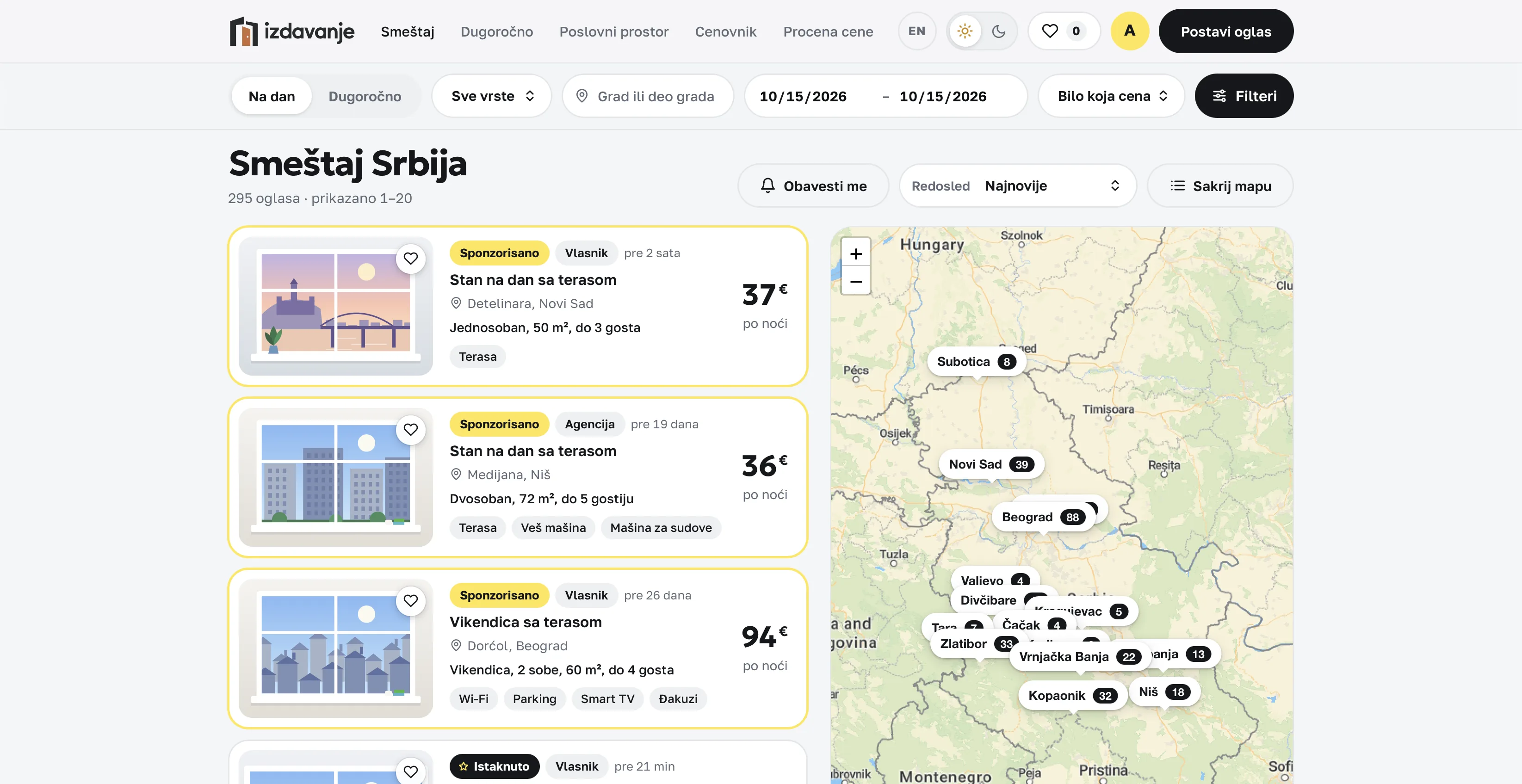
Task: Open thumbnail of Detelinara listing
Action: point(335,306)
